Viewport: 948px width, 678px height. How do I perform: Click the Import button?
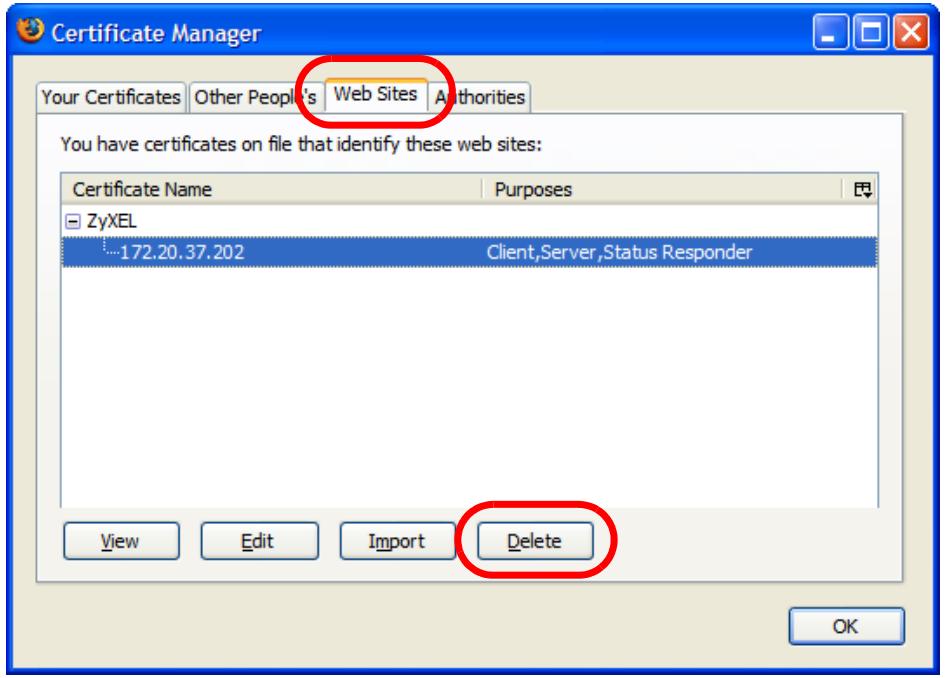[397, 541]
